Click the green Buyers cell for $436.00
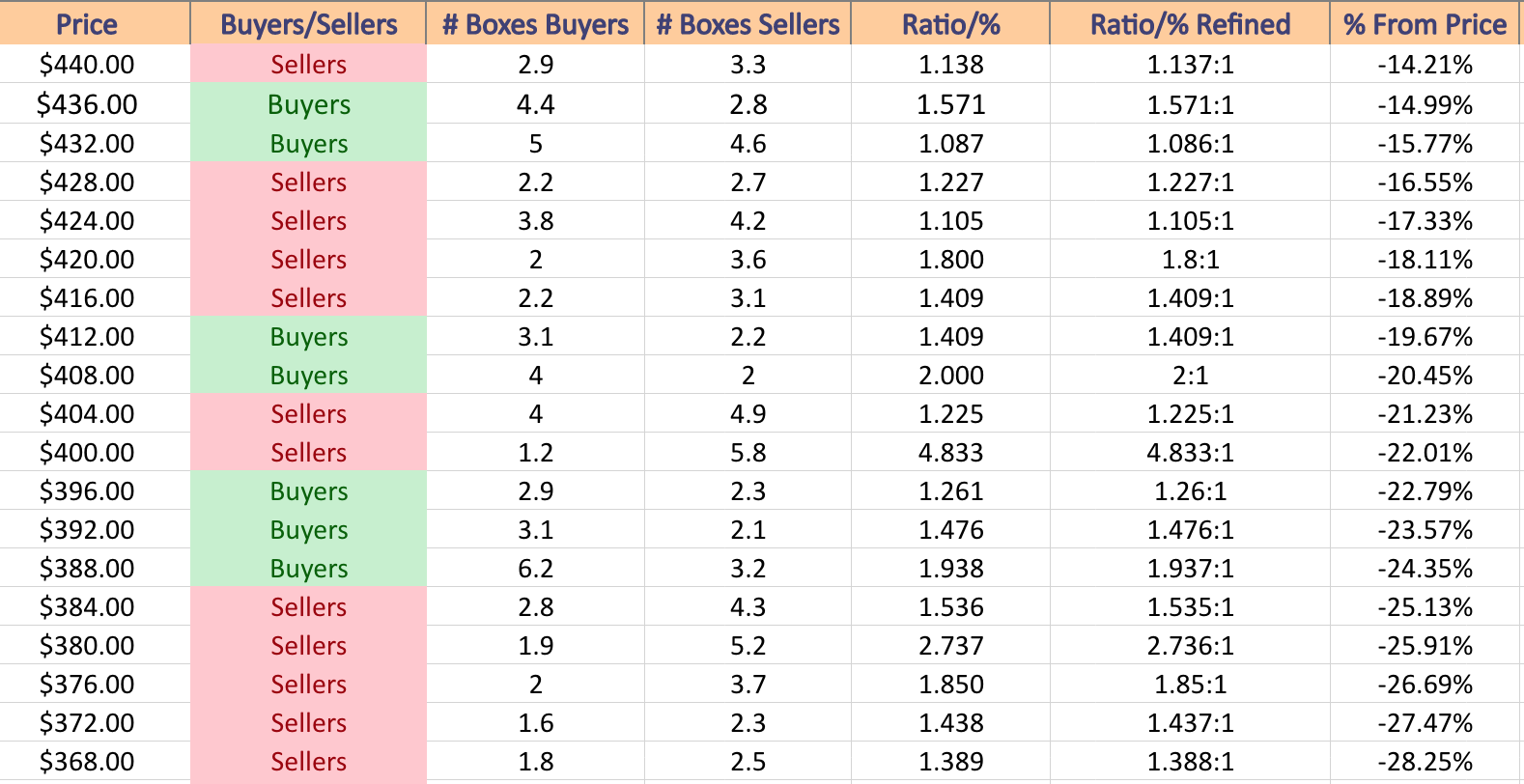The height and width of the screenshot is (784, 1524). (308, 104)
